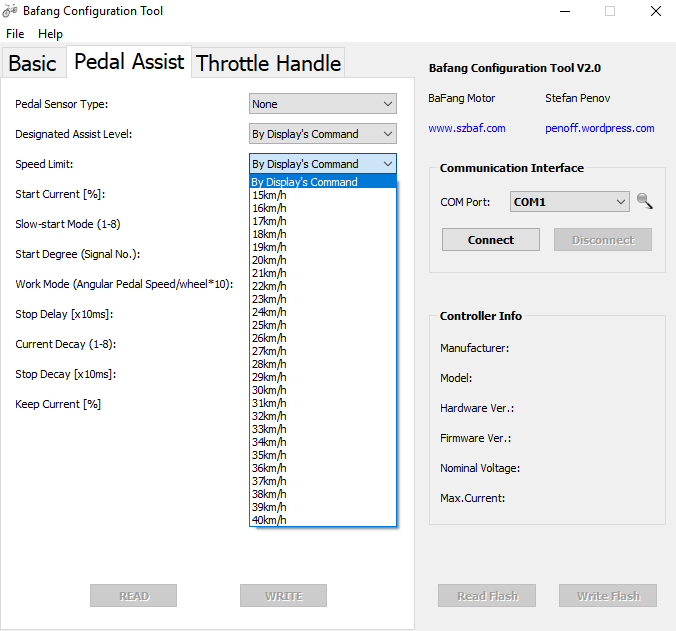This screenshot has height=631, width=676.
Task: Switch to the Throttle Handle tab
Action: [268, 63]
